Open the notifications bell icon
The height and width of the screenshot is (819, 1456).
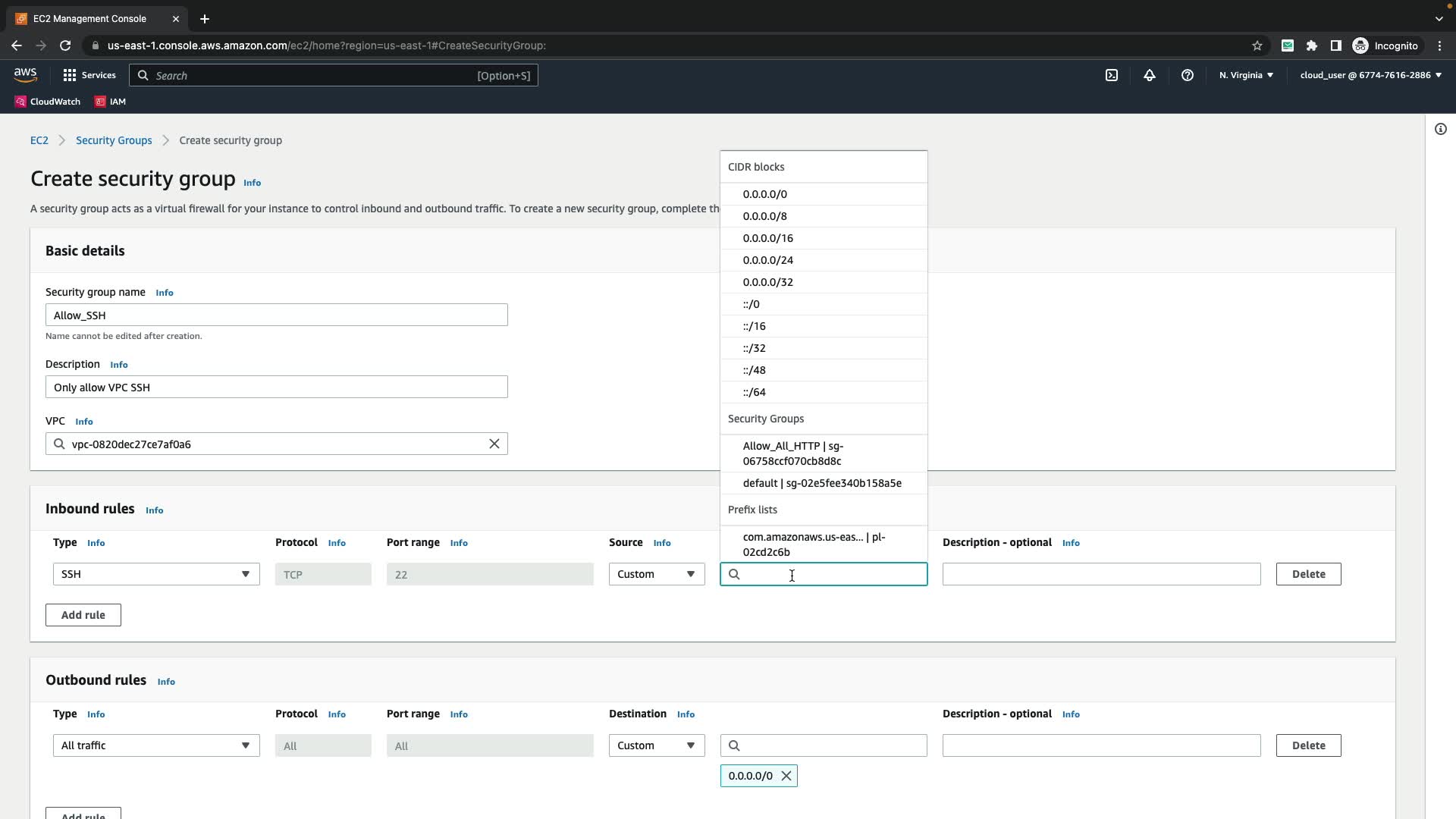click(x=1150, y=75)
